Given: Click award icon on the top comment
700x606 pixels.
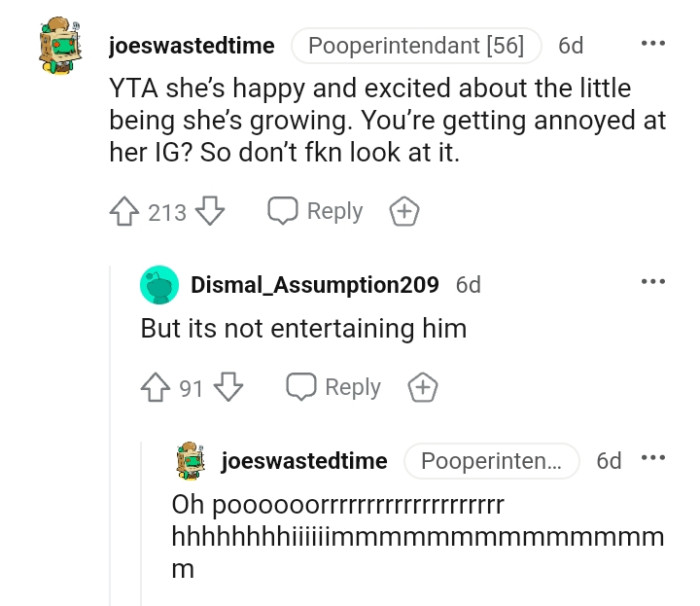Looking at the screenshot, I should (x=403, y=212).
